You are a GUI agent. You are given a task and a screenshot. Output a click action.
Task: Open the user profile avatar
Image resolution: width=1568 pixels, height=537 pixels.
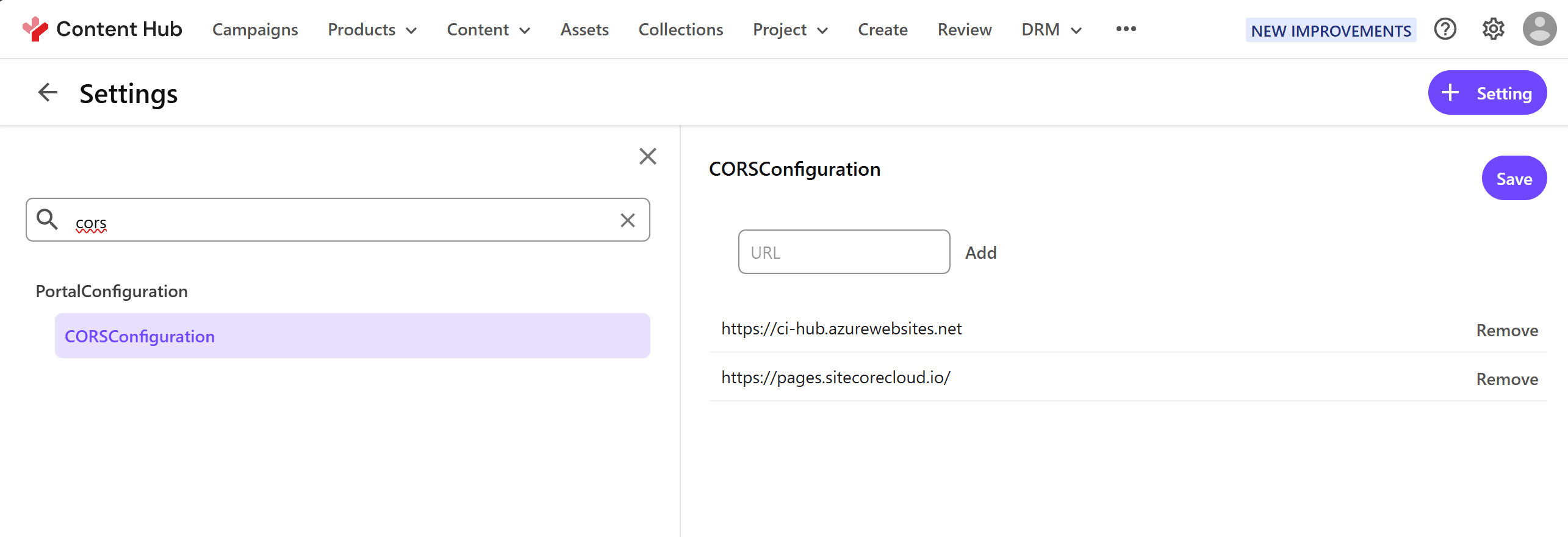pyautogui.click(x=1539, y=29)
